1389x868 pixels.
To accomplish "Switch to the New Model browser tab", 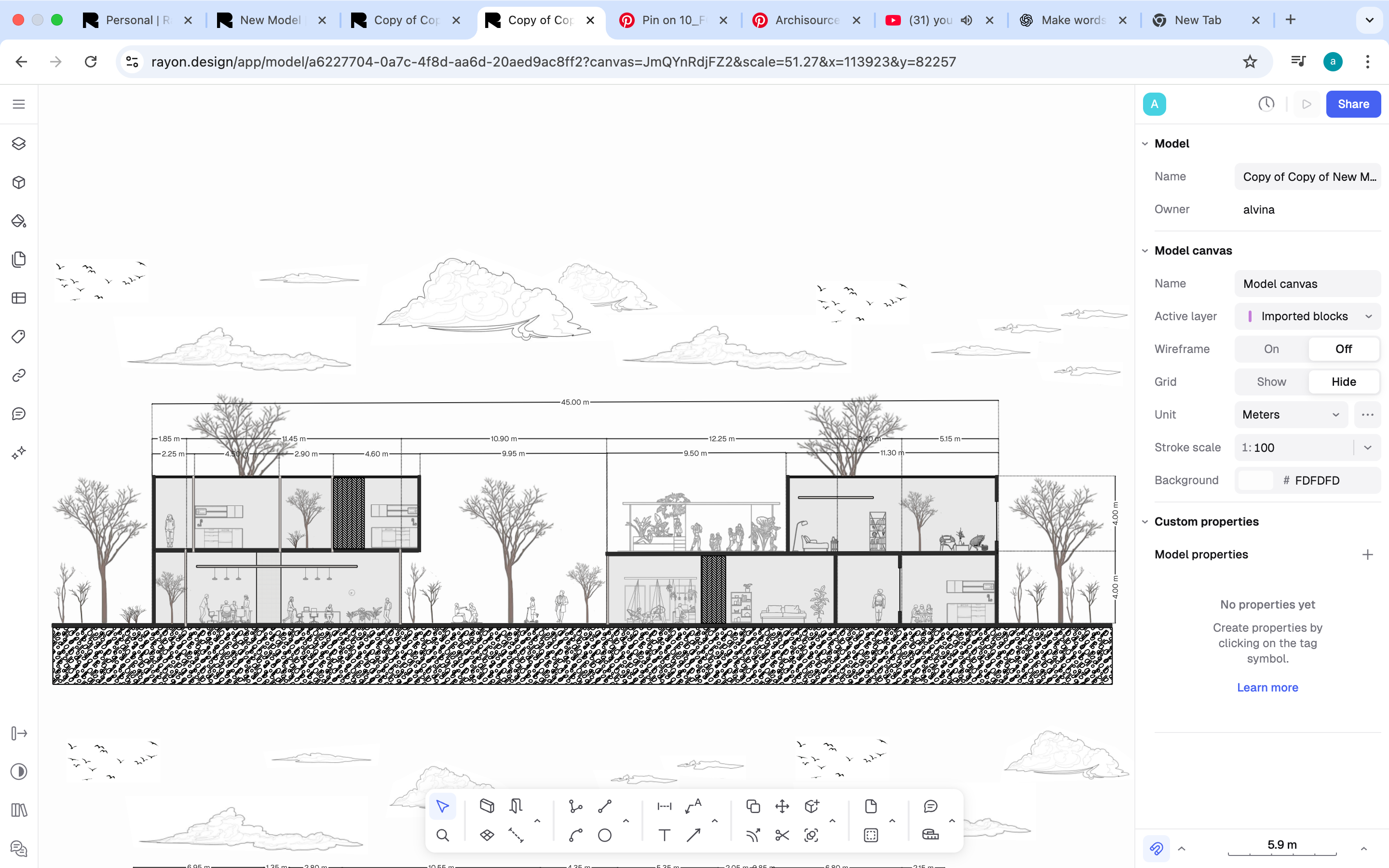I will click(270, 20).
